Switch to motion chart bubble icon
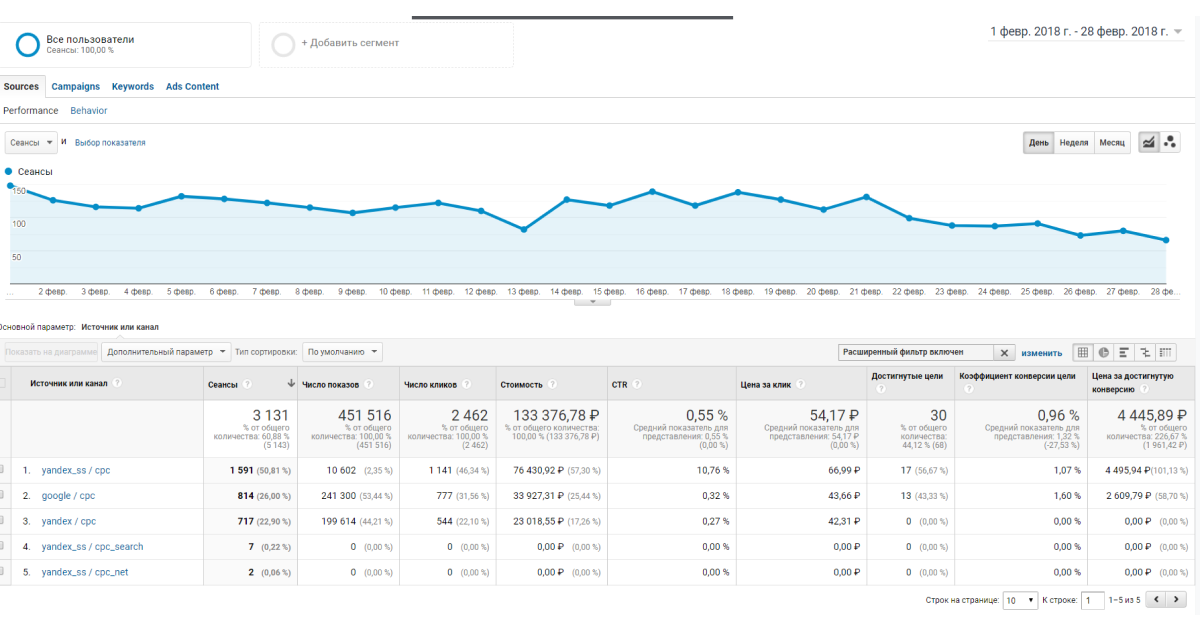1200x630 pixels. tap(1170, 143)
